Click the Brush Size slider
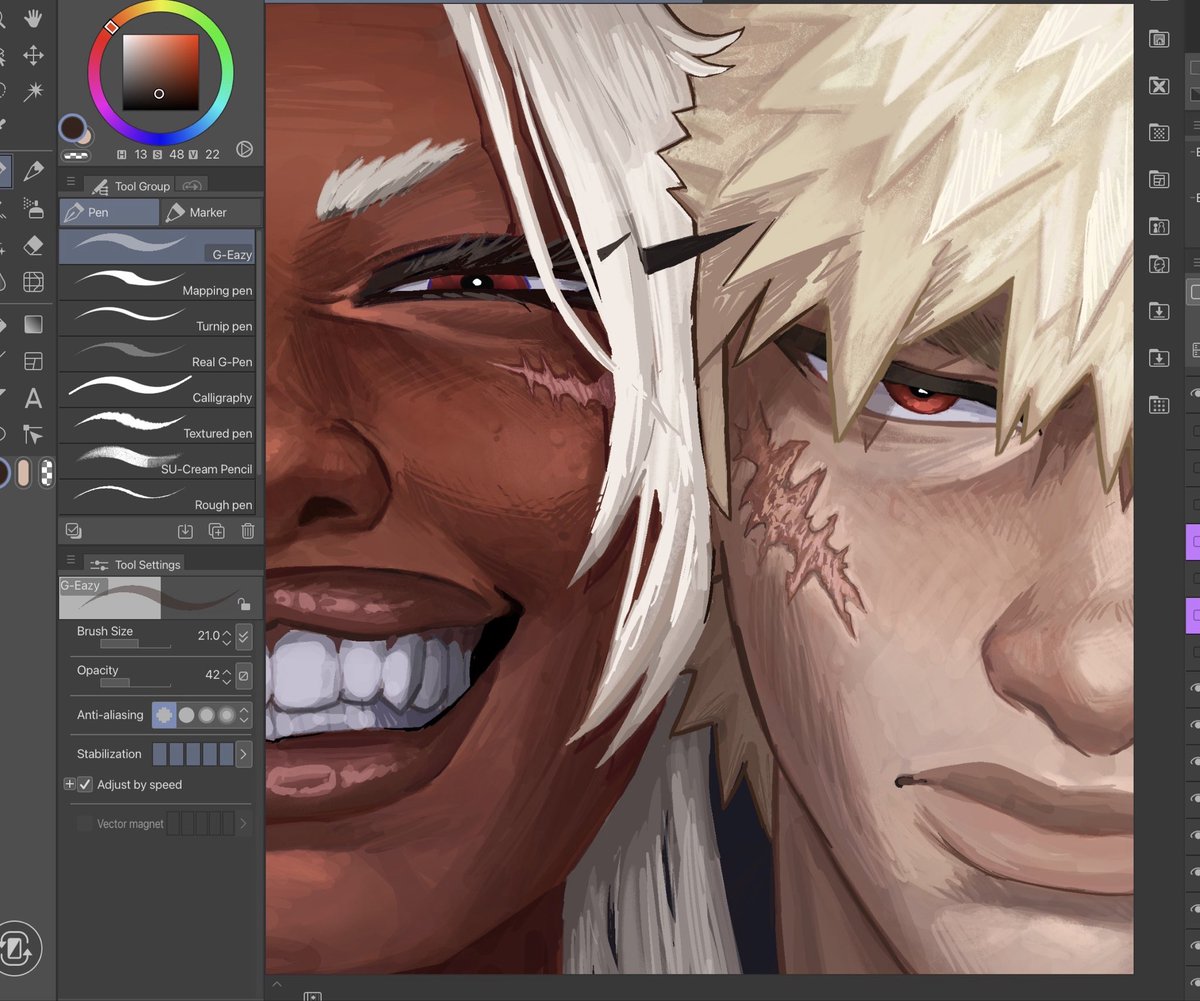Image resolution: width=1200 pixels, height=1001 pixels. tap(135, 644)
